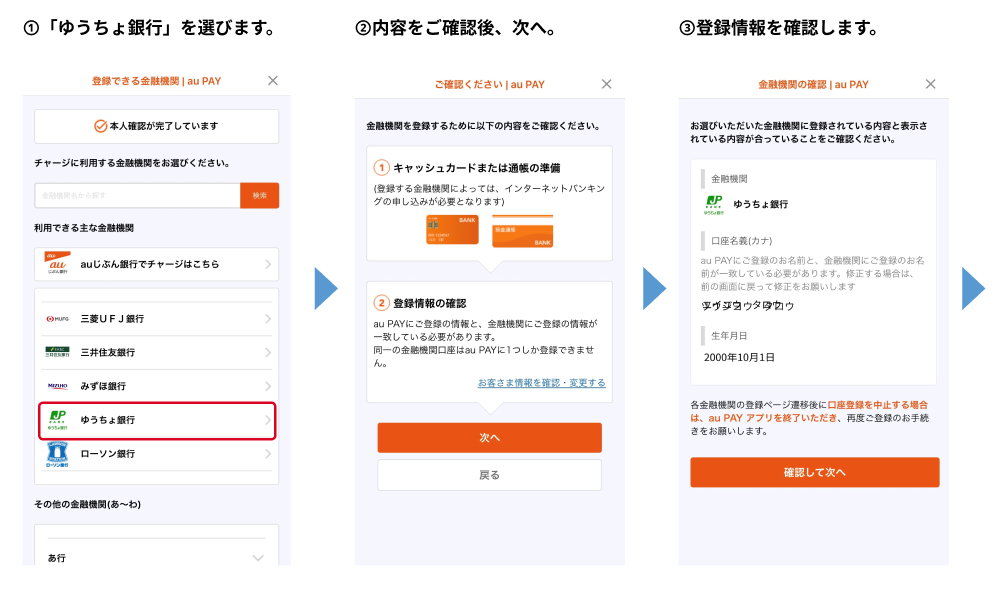Close the 登録できる金融機関 dialog
994x599 pixels.
tap(273, 81)
